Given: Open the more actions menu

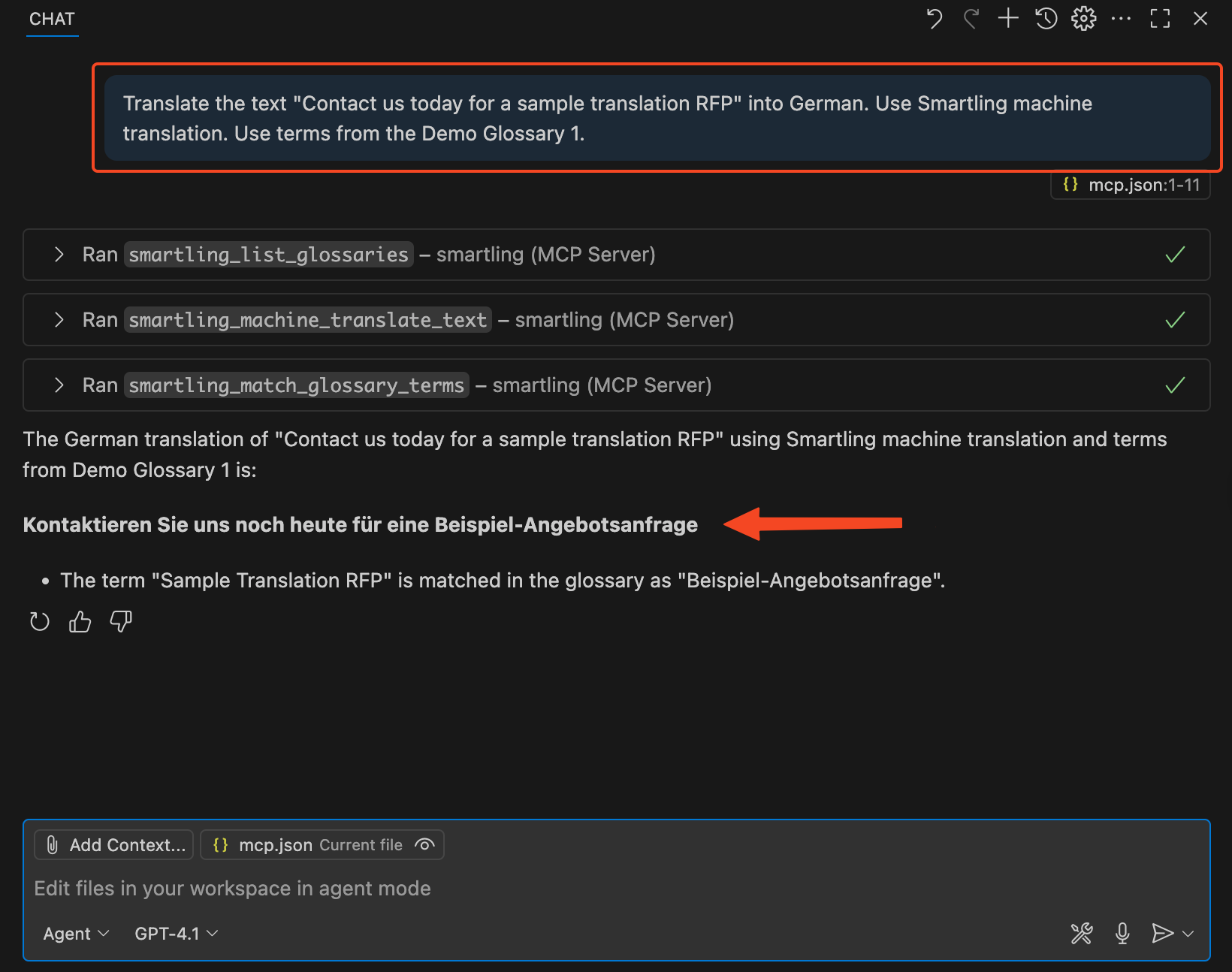Looking at the screenshot, I should coord(1121,18).
